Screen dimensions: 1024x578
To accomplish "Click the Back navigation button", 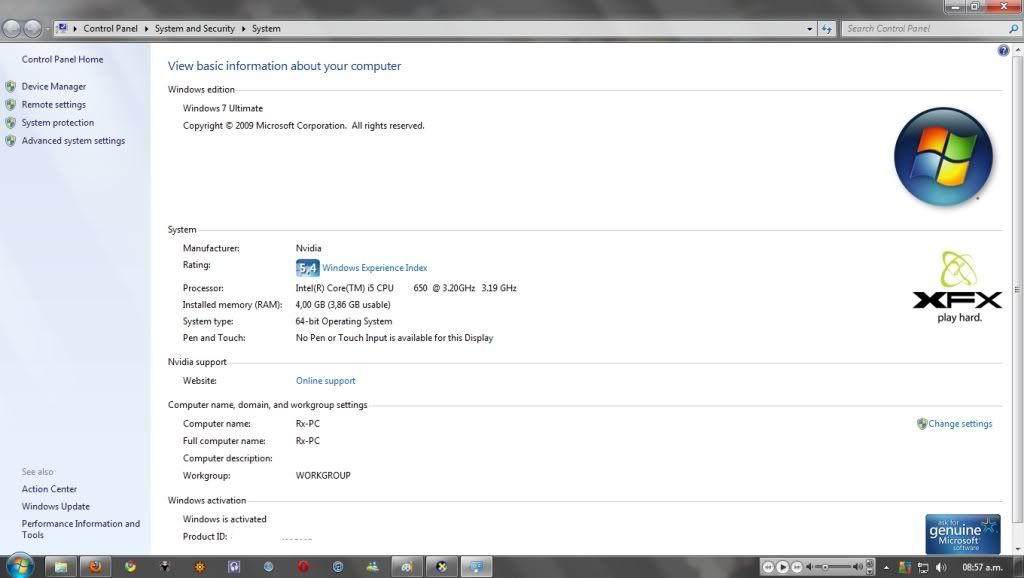I will pos(12,29).
